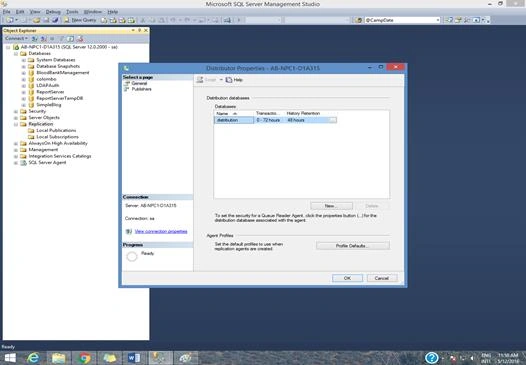Click the blue help question-mark tray icon
The image size is (526, 365).
[432, 358]
